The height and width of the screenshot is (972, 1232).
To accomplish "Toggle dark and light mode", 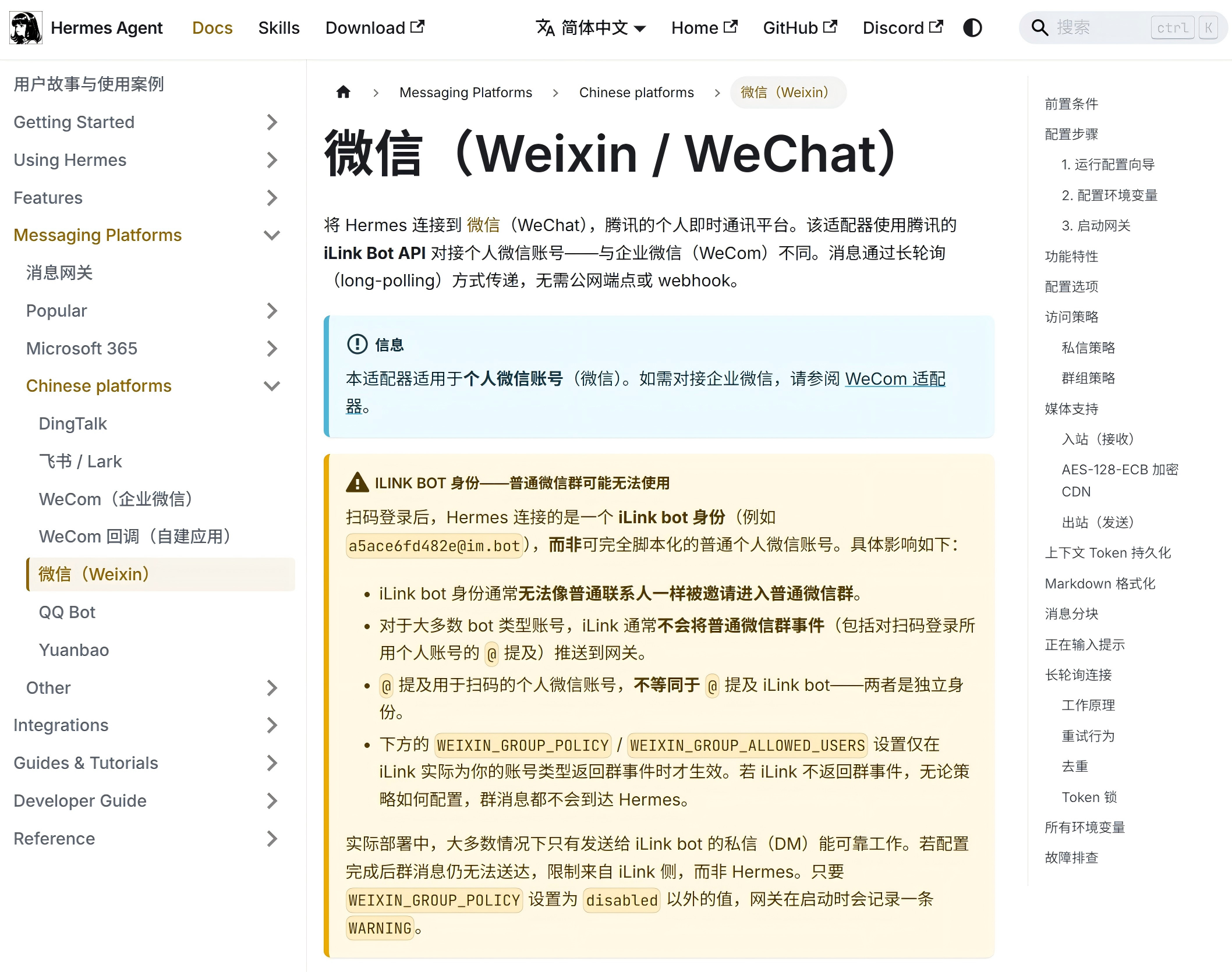I will click(972, 28).
